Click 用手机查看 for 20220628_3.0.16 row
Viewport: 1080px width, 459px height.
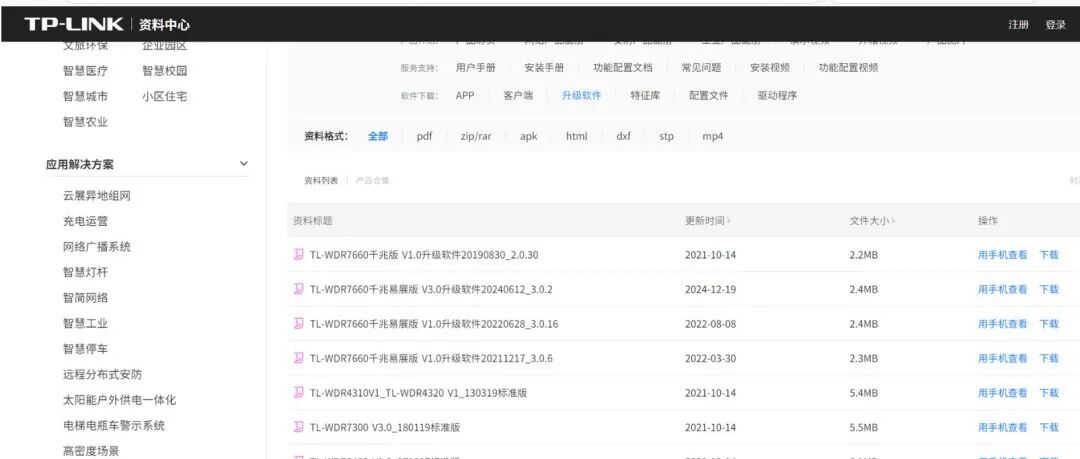tap(1002, 324)
